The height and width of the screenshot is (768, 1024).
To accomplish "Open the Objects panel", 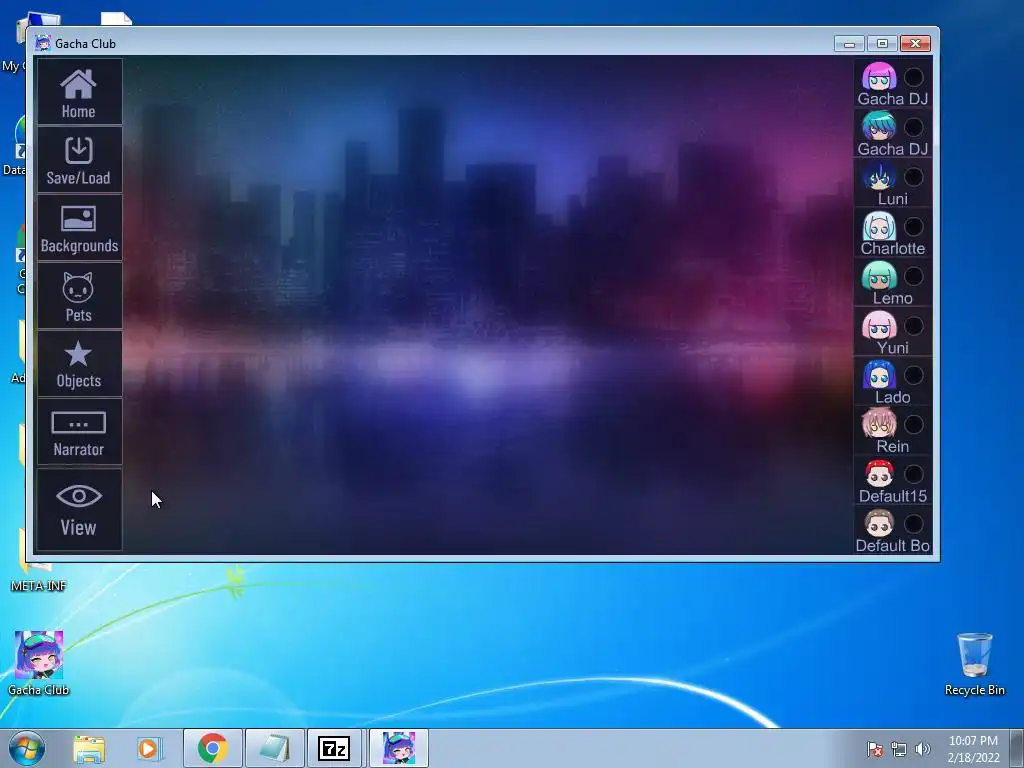I will pyautogui.click(x=79, y=364).
